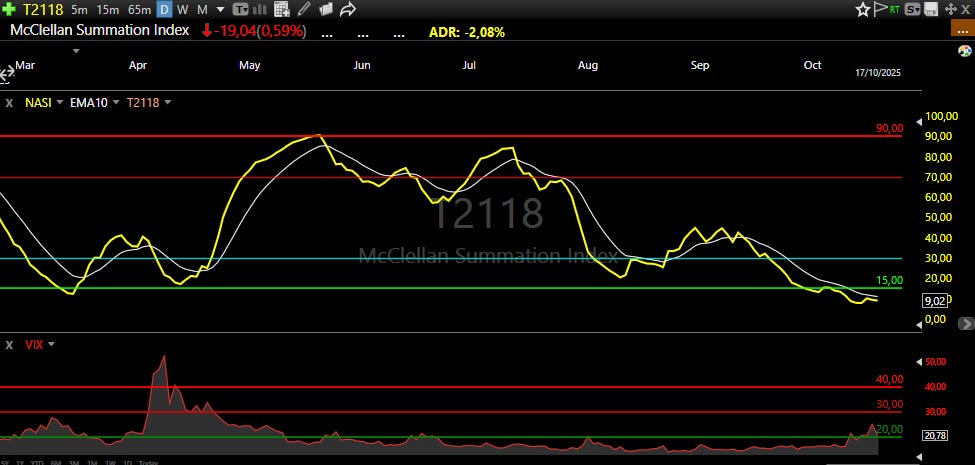Open the chart template T menu icon
Screen dimensions: 975x465
click(x=240, y=9)
